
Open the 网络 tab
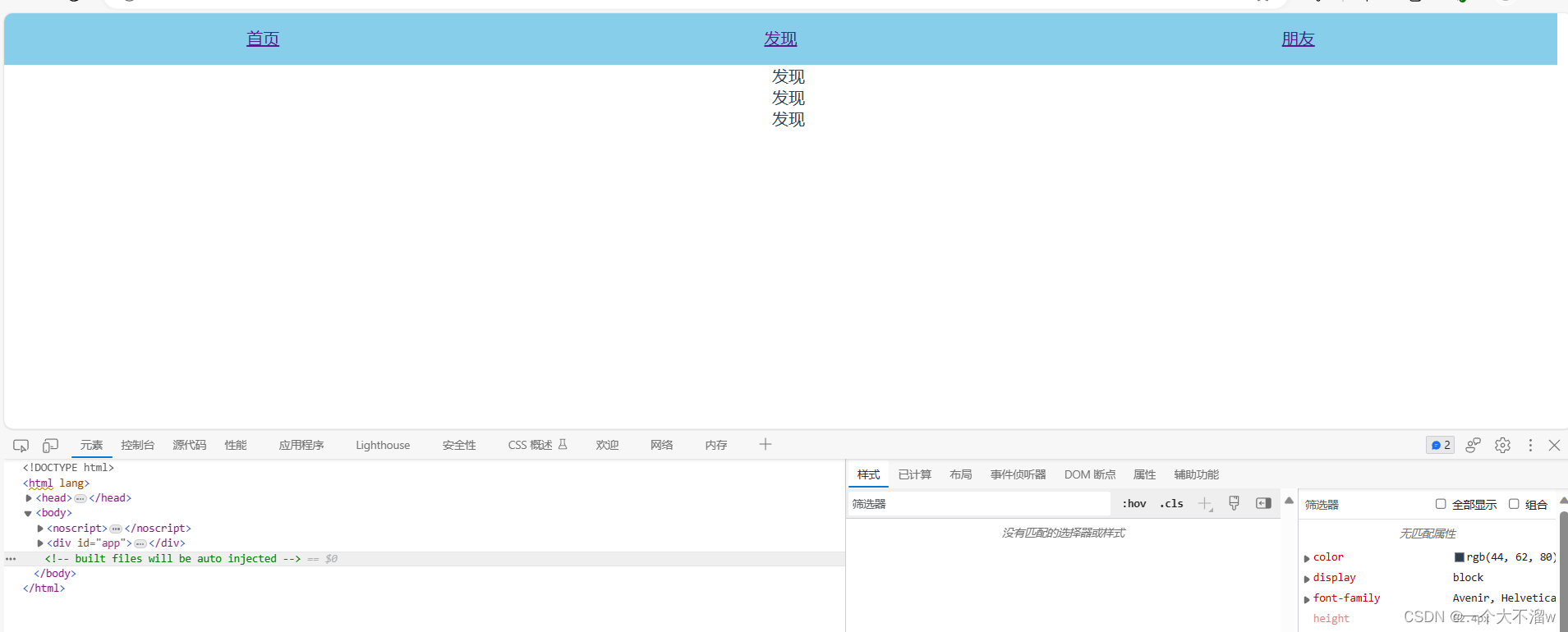pyautogui.click(x=661, y=445)
